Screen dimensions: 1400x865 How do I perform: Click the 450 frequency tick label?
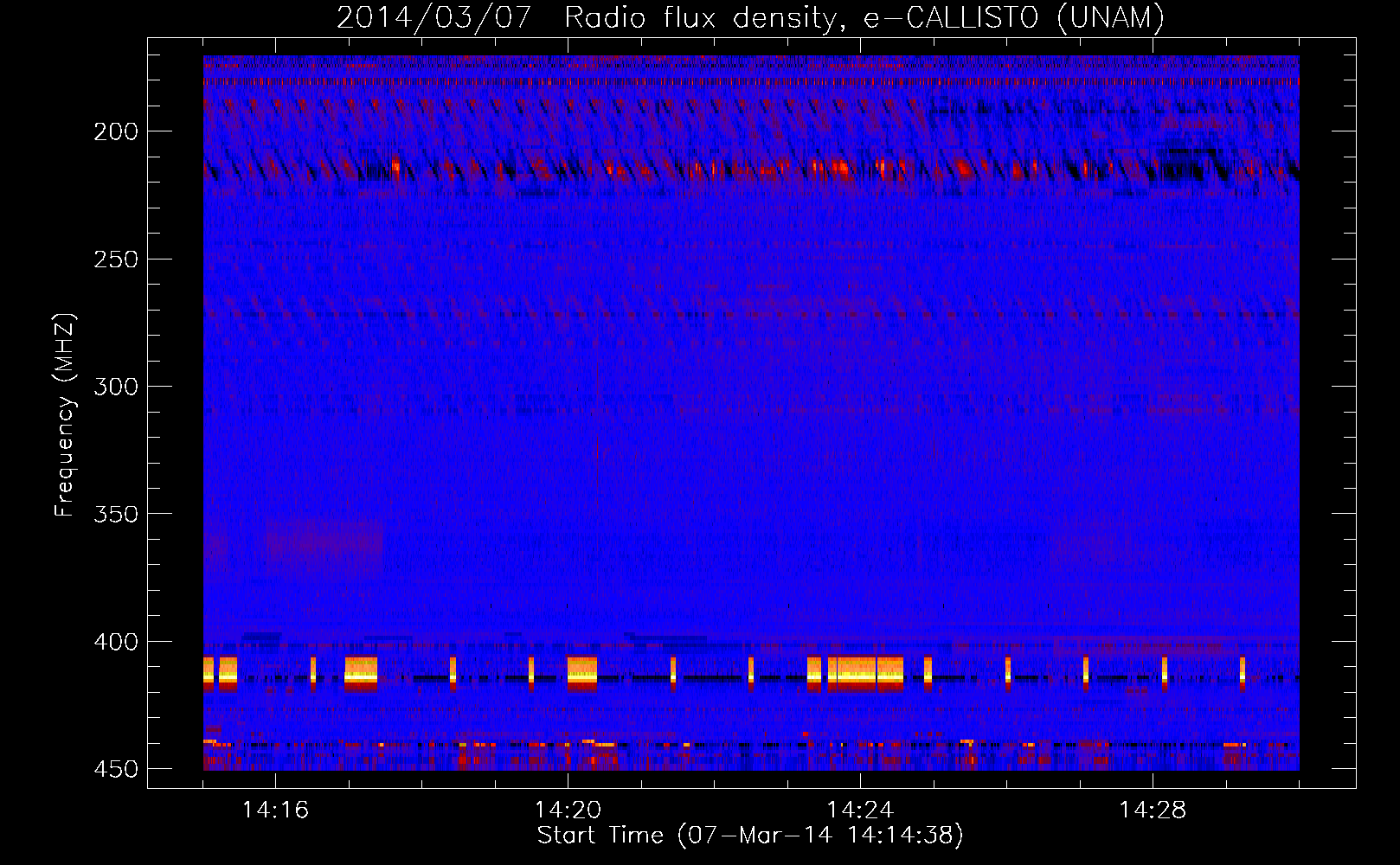click(116, 769)
